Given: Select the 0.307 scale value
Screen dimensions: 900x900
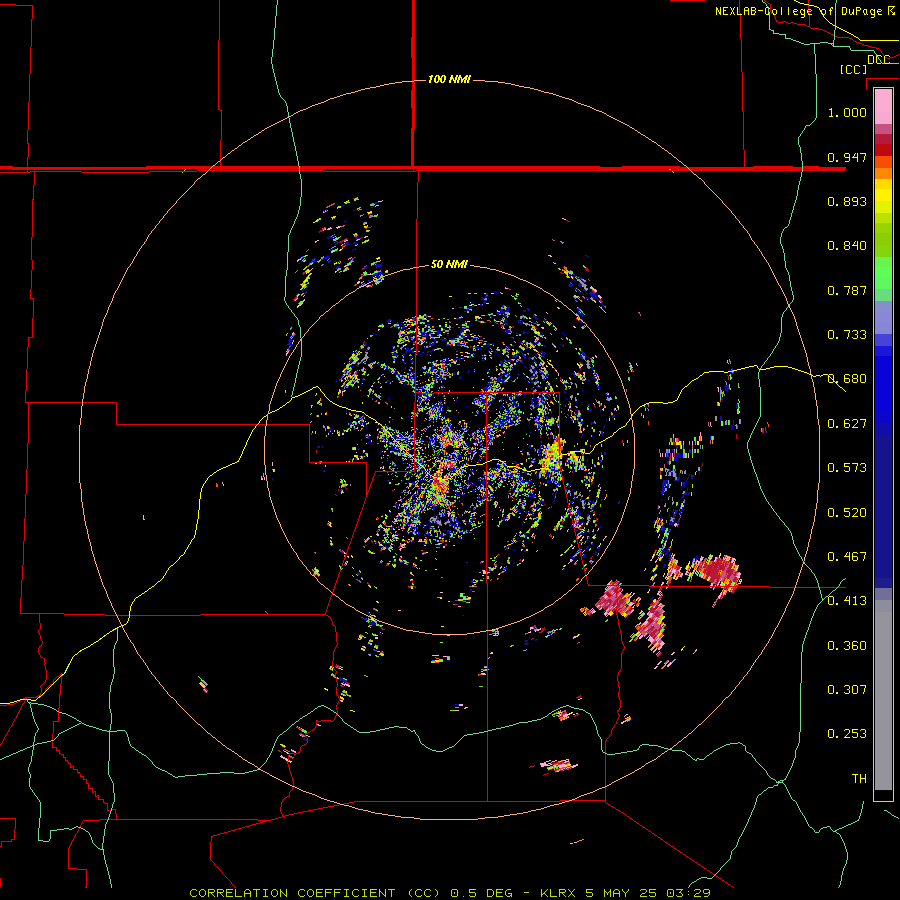Looking at the screenshot, I should [847, 690].
